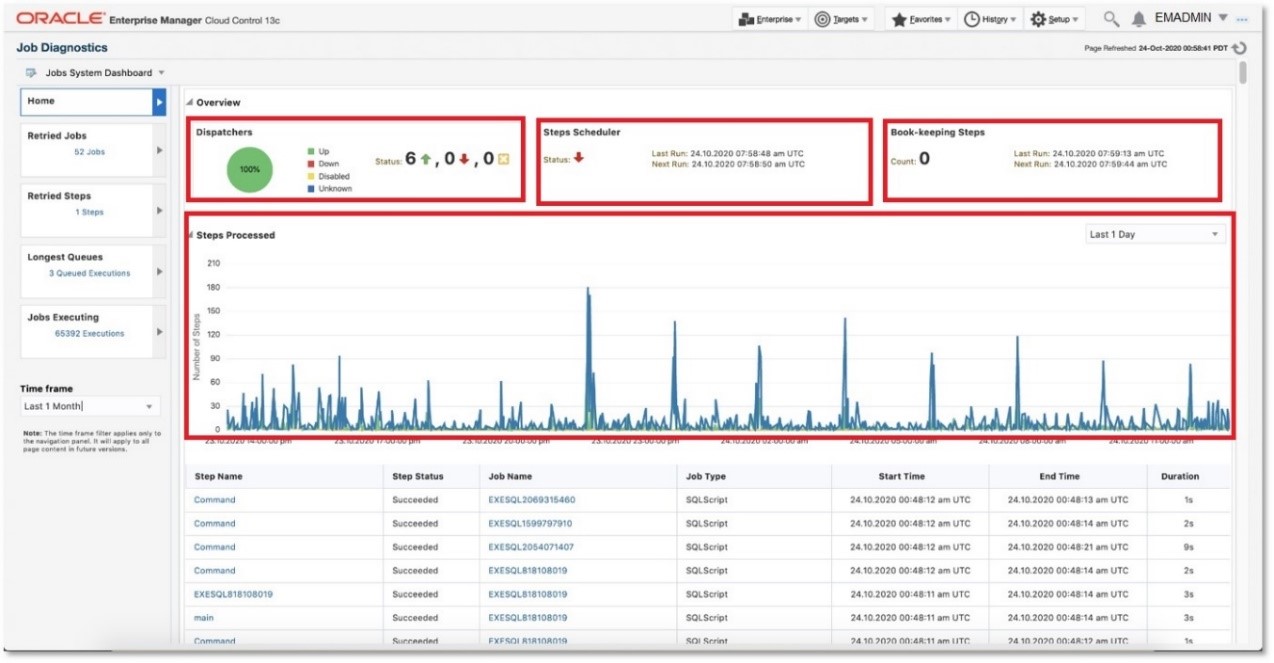Open the Setup menu

point(1056,19)
